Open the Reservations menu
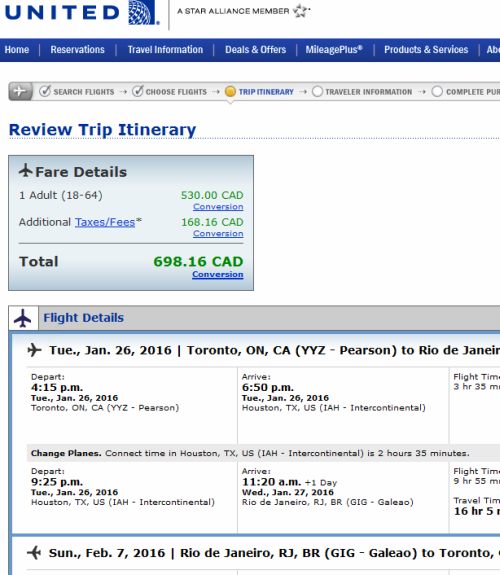Image resolution: width=500 pixels, height=575 pixels. point(77,50)
